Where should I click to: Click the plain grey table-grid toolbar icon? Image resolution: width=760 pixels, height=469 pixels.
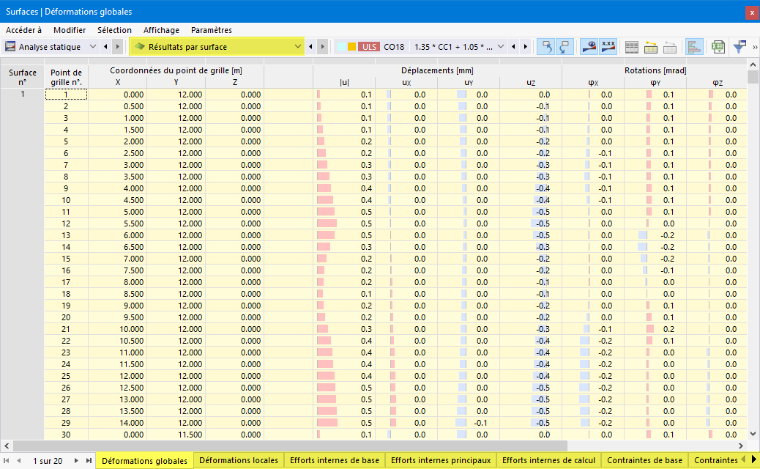[632, 47]
